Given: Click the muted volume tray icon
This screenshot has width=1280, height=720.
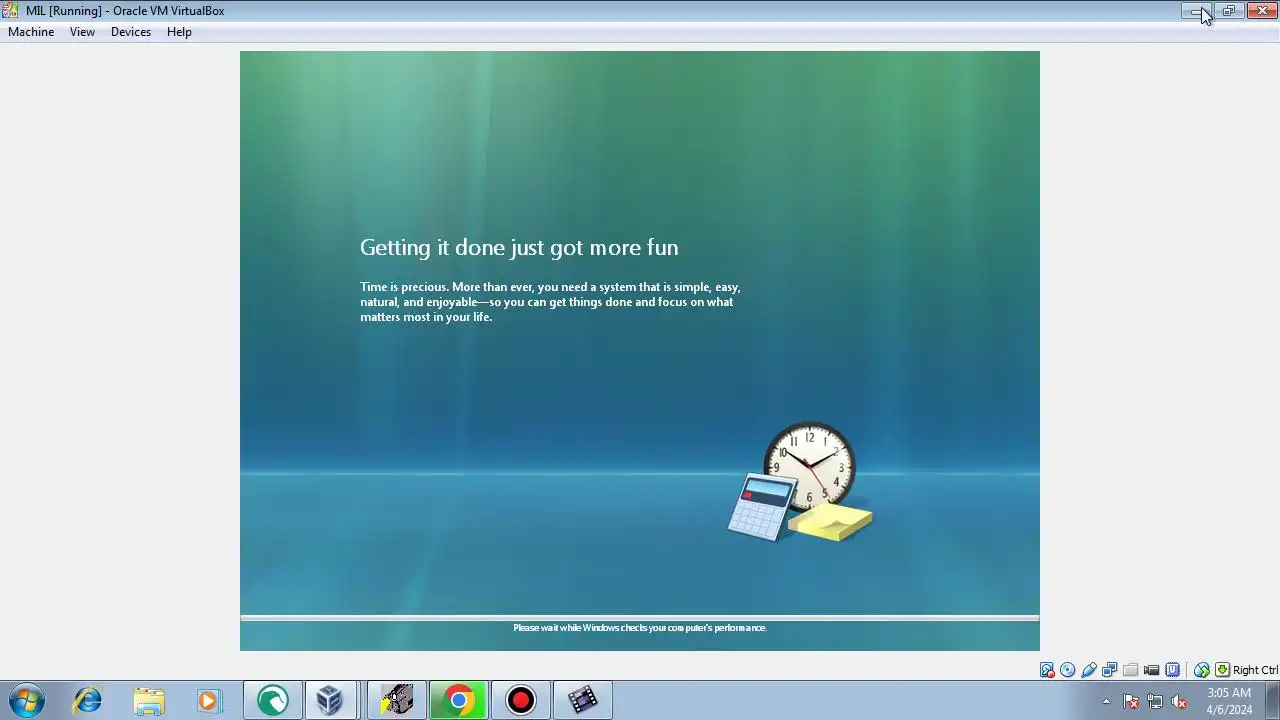Looking at the screenshot, I should click(1179, 701).
